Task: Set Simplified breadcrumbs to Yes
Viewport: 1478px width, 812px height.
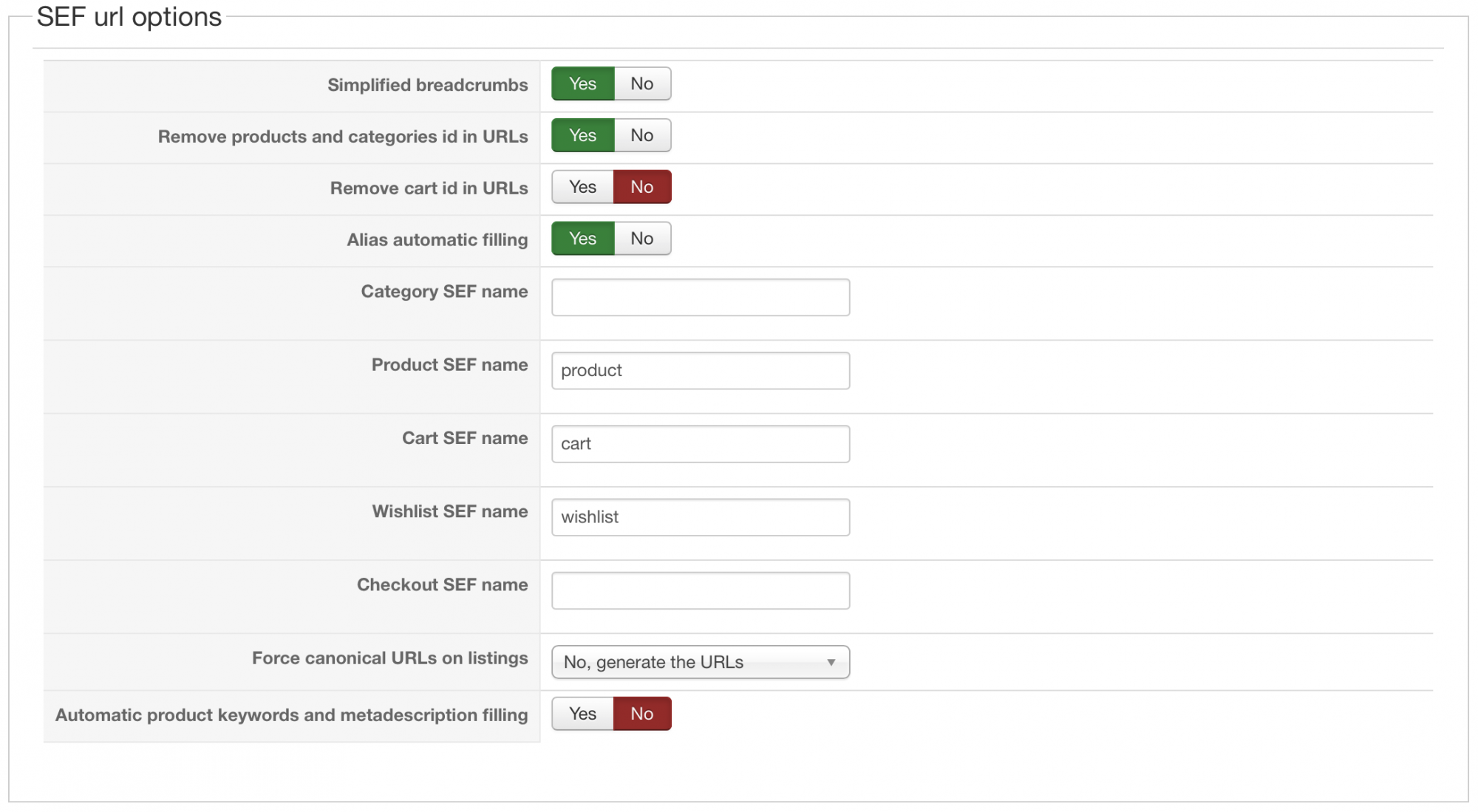Action: [582, 84]
